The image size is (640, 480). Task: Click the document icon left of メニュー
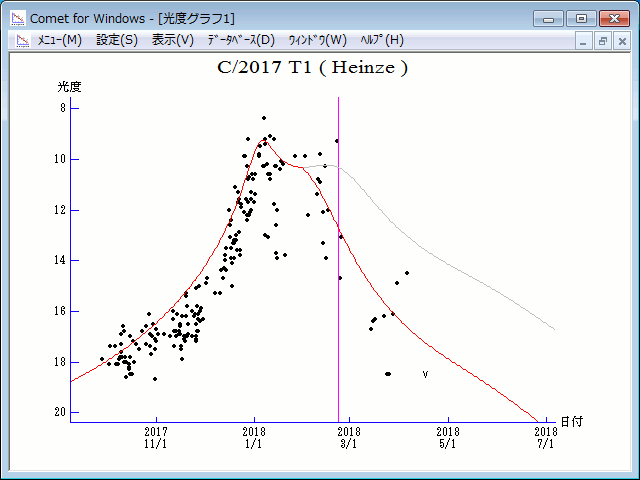click(x=22, y=40)
